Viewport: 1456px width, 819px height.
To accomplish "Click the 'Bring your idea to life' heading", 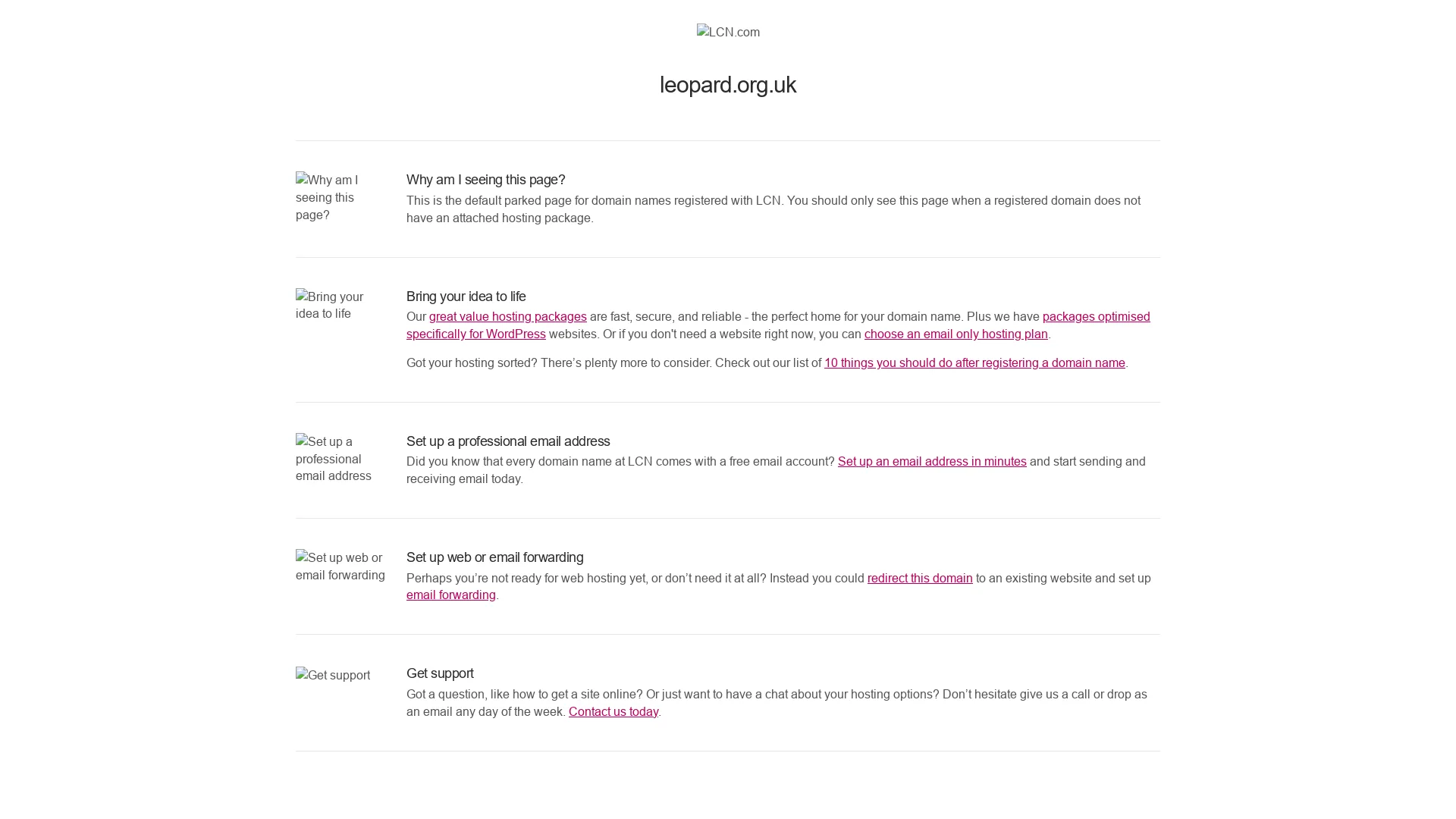I will point(466,297).
